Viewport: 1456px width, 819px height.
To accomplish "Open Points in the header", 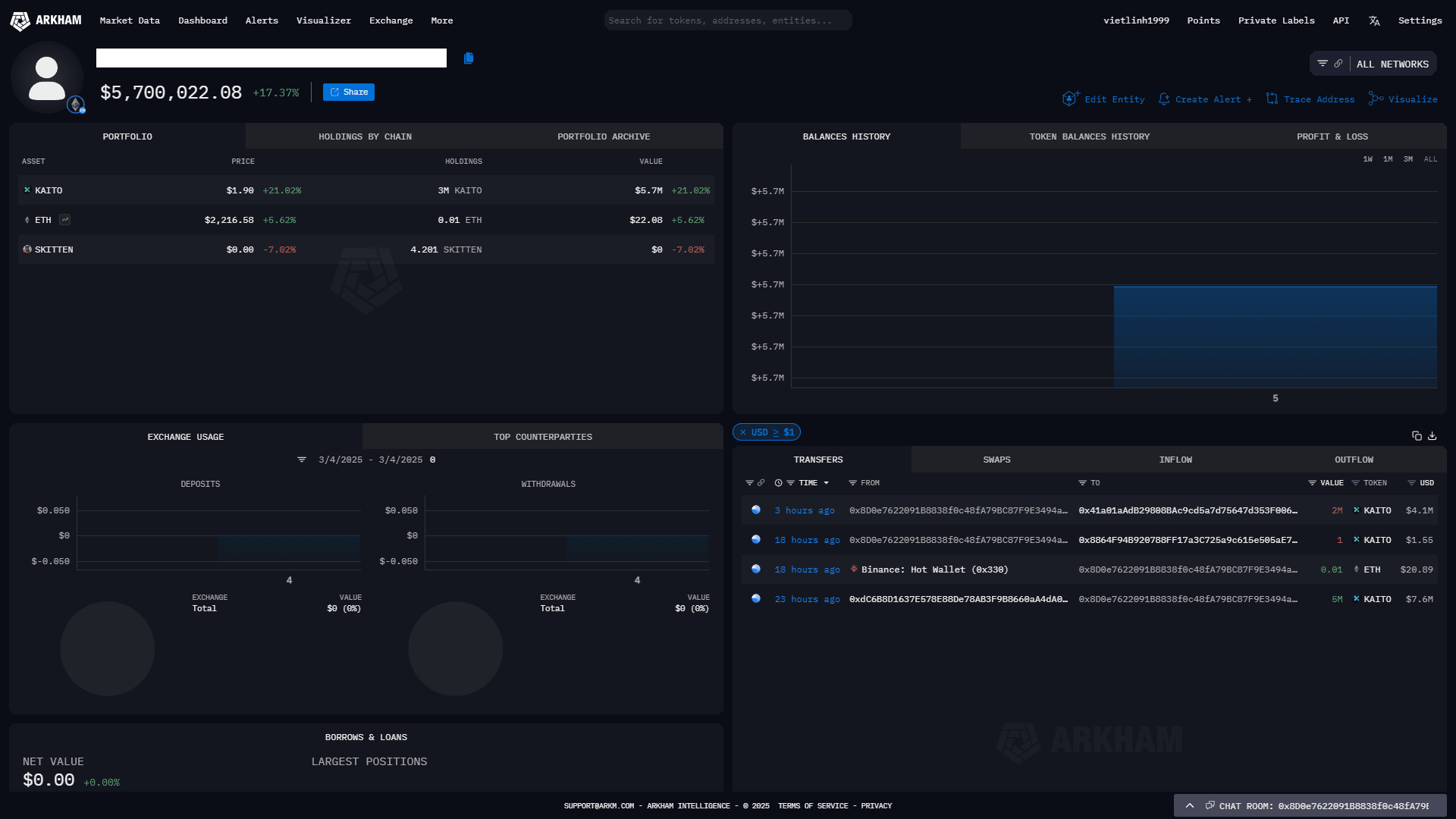I will click(1203, 20).
